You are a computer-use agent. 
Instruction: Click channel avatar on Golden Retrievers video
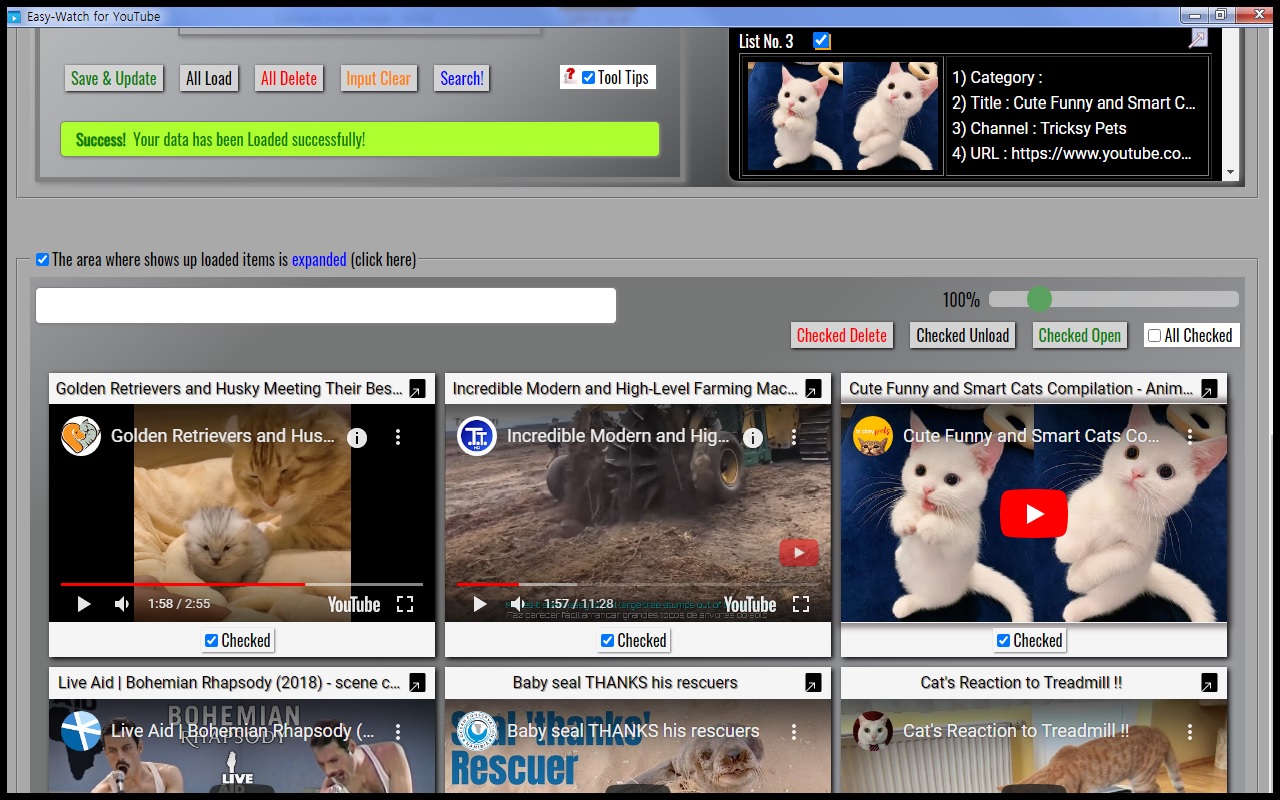pyautogui.click(x=81, y=437)
